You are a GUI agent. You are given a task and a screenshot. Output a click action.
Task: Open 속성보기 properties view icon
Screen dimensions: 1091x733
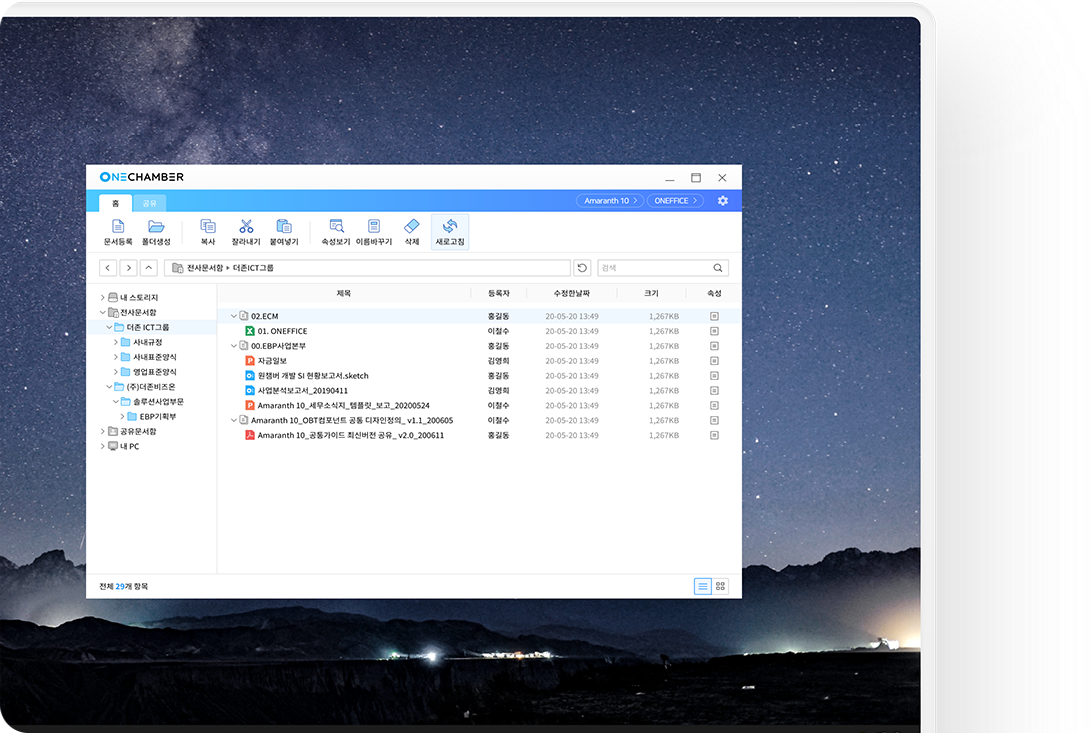pos(336,227)
